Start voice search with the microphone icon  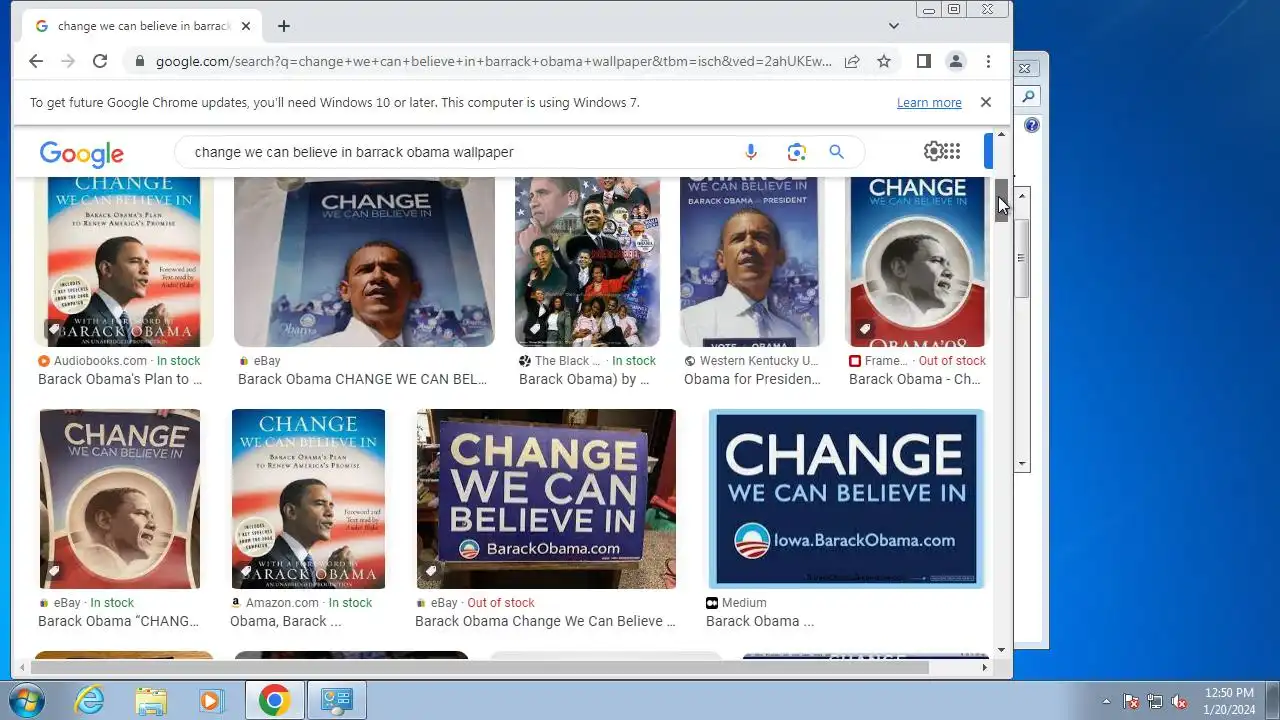pyautogui.click(x=751, y=152)
